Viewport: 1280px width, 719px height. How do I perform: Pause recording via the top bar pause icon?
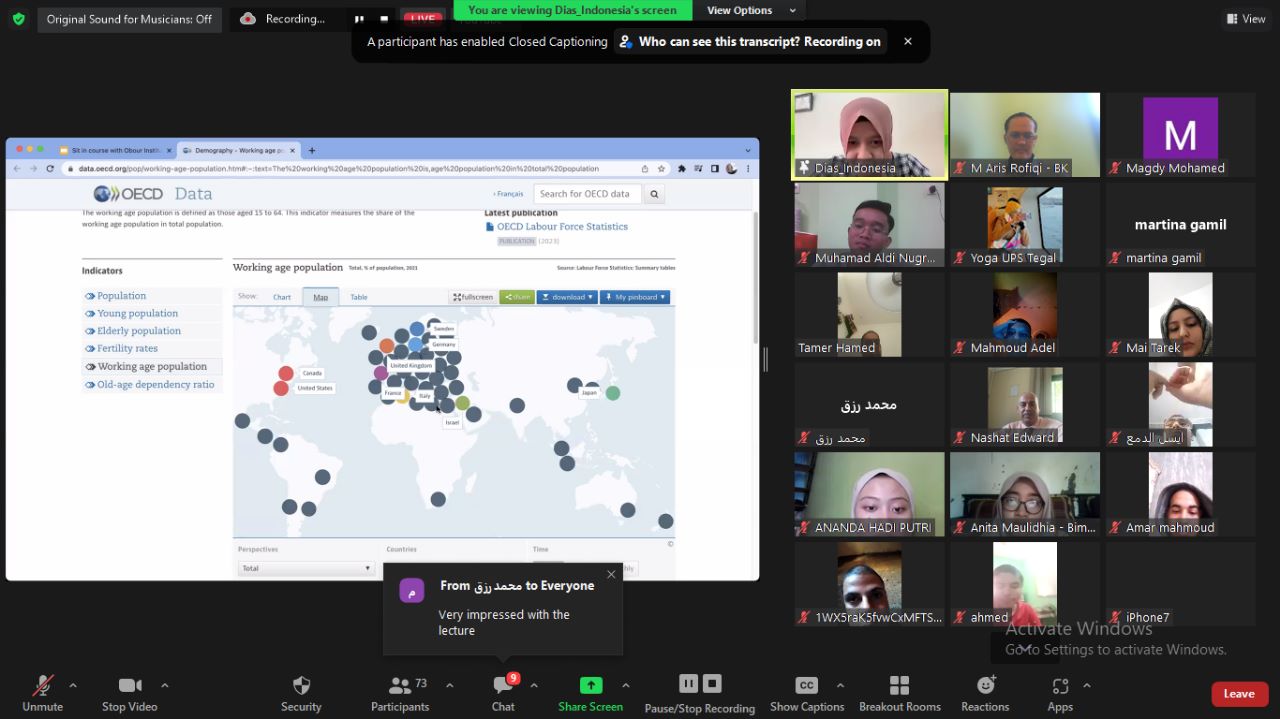pyautogui.click(x=359, y=19)
